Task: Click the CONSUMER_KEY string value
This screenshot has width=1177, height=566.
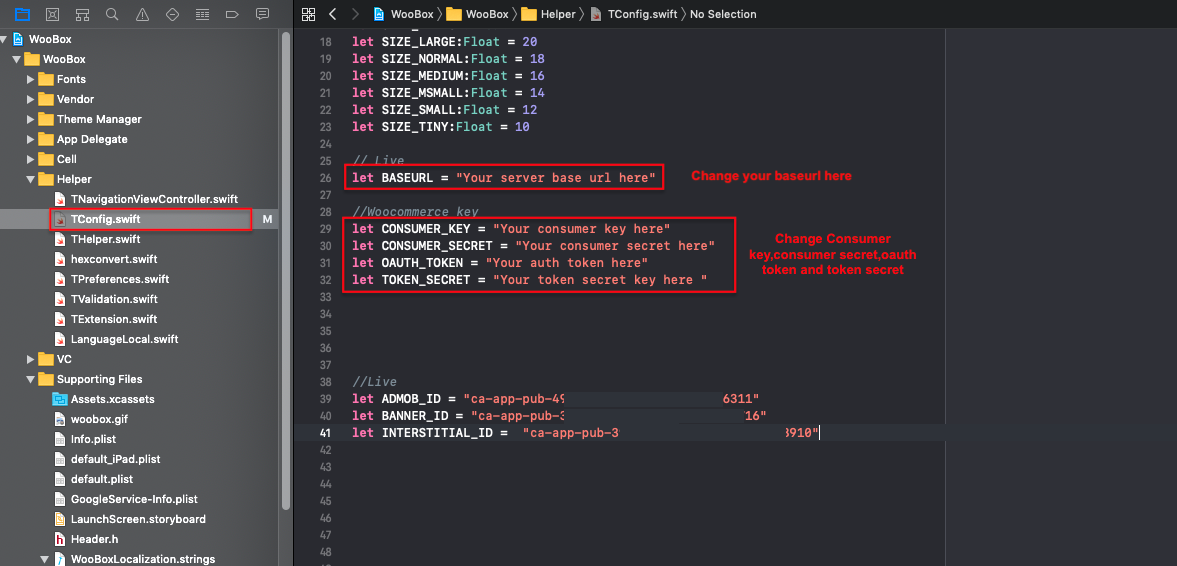Action: click(582, 228)
